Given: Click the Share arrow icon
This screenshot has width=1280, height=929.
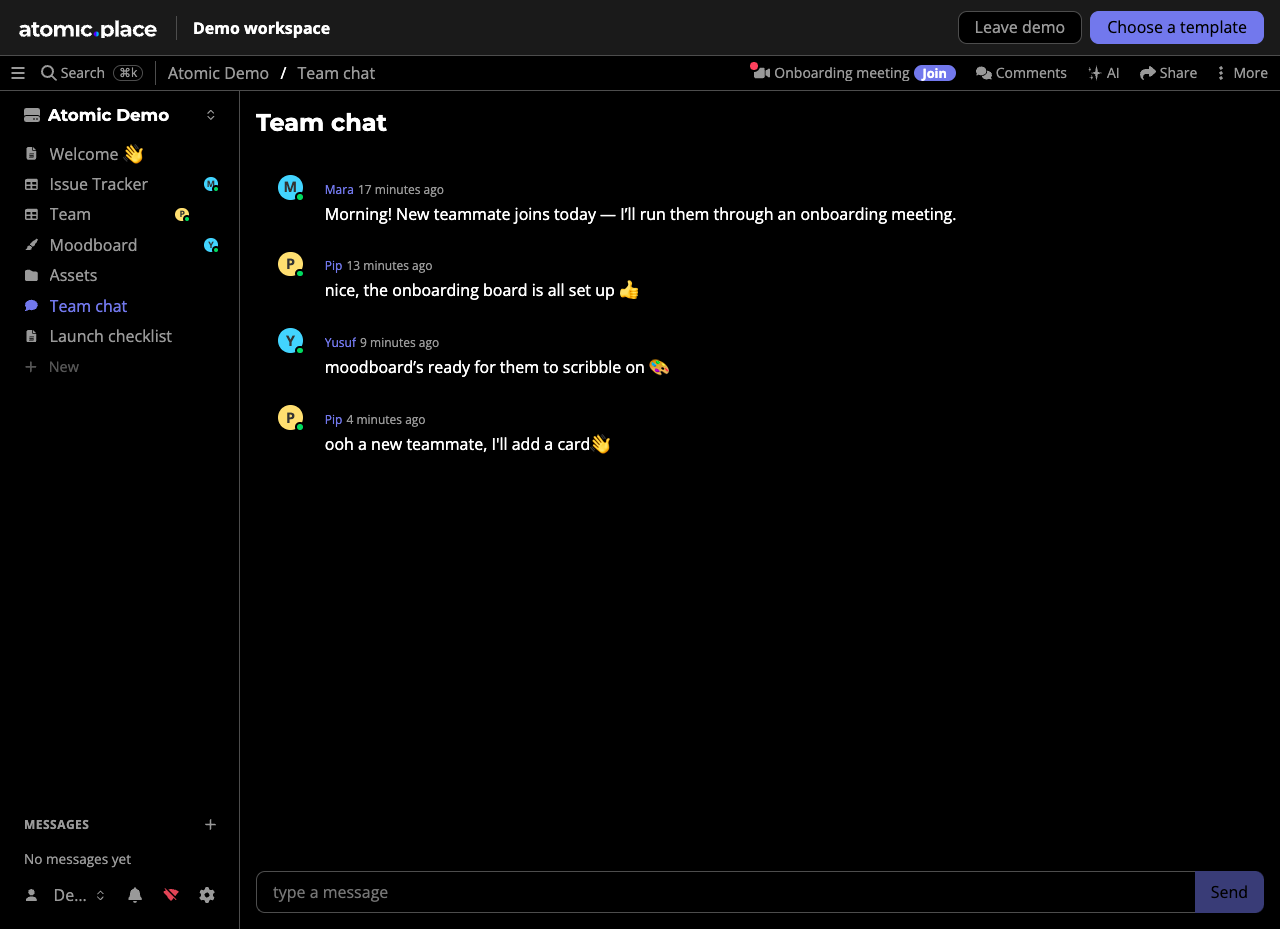Looking at the screenshot, I should point(1148,73).
